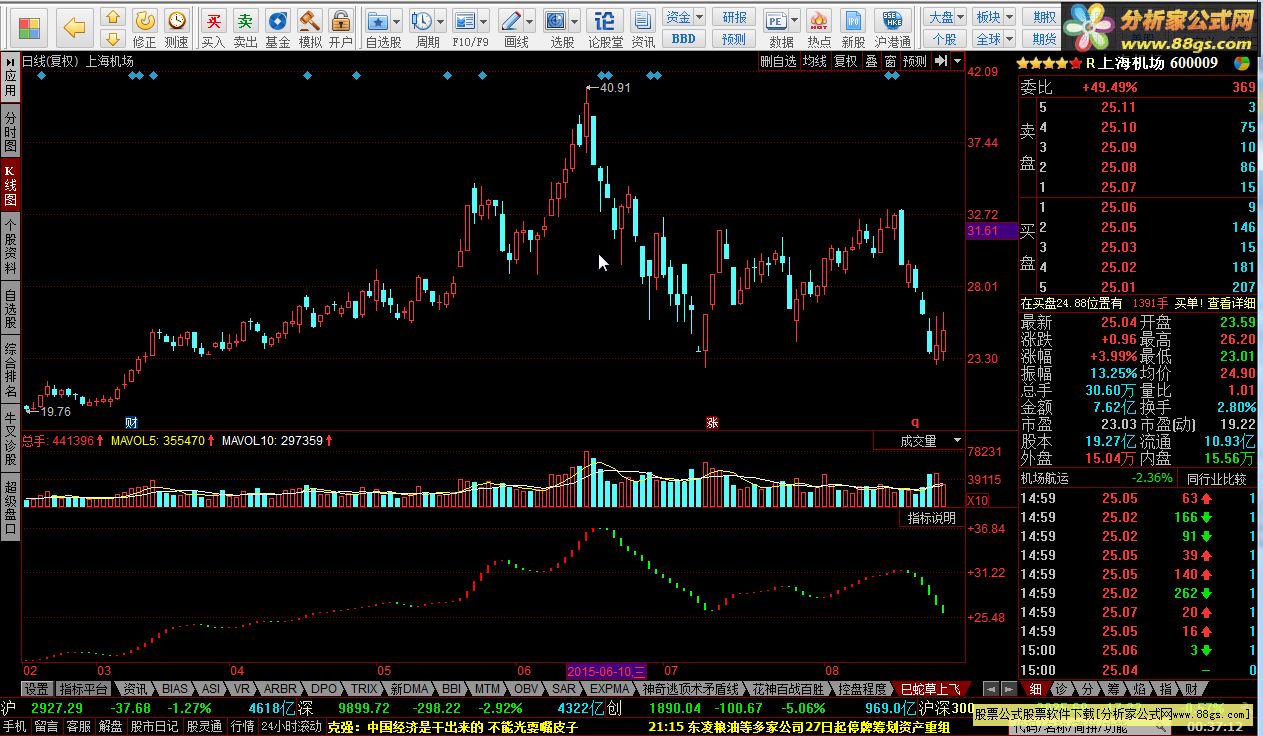1263x736 pixels.
Task: Open the 数据 PE data icon
Action: pyautogui.click(x=777, y=20)
